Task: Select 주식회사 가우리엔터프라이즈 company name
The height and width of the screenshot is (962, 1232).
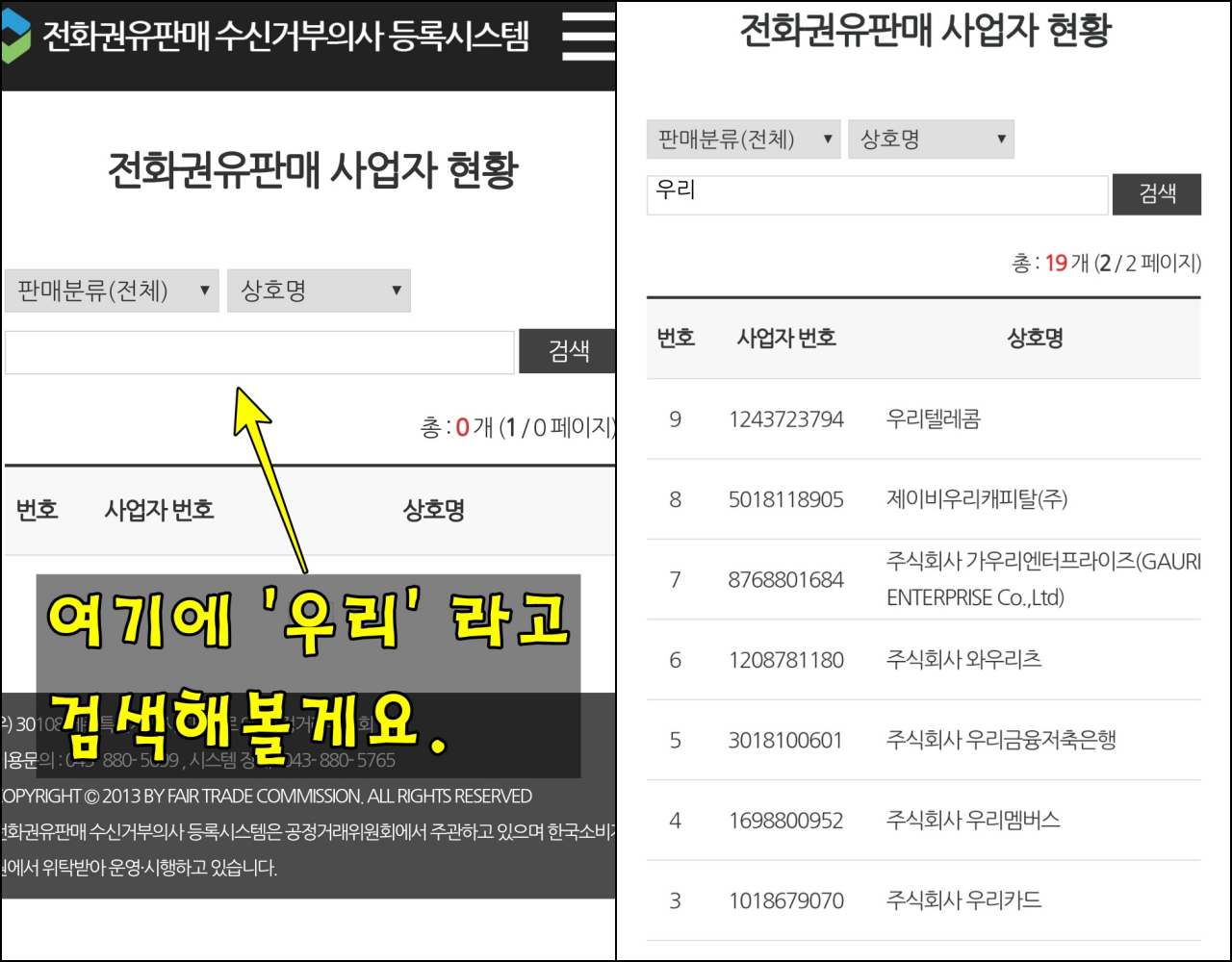Action: tap(1043, 579)
